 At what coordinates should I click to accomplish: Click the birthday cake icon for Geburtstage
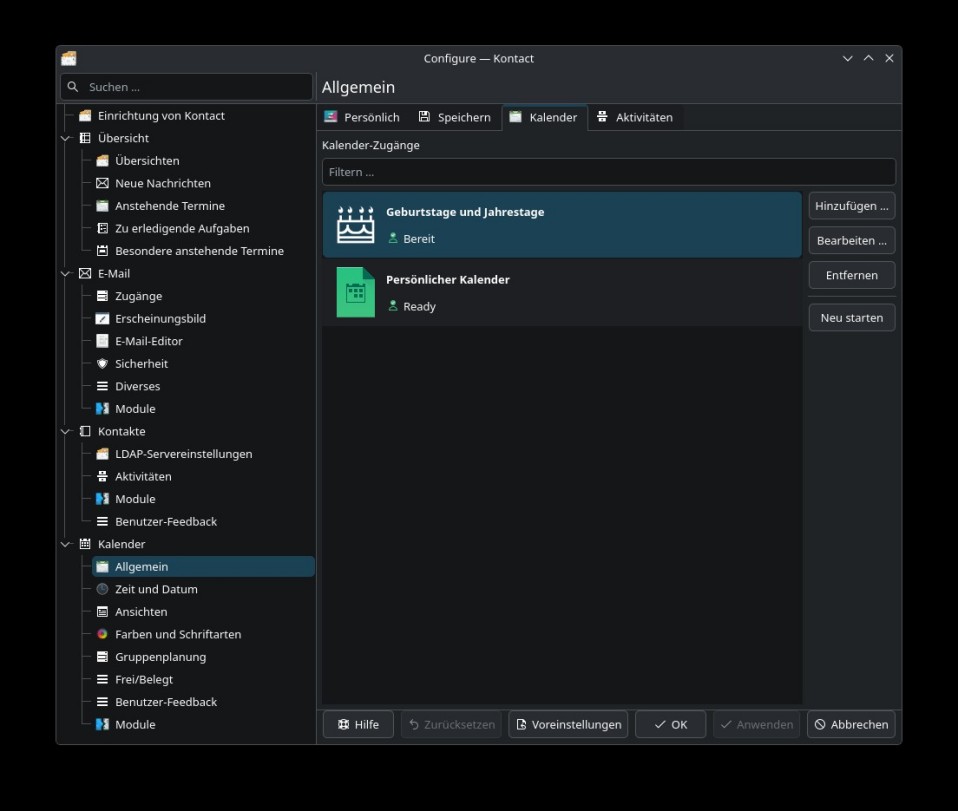[356, 225]
